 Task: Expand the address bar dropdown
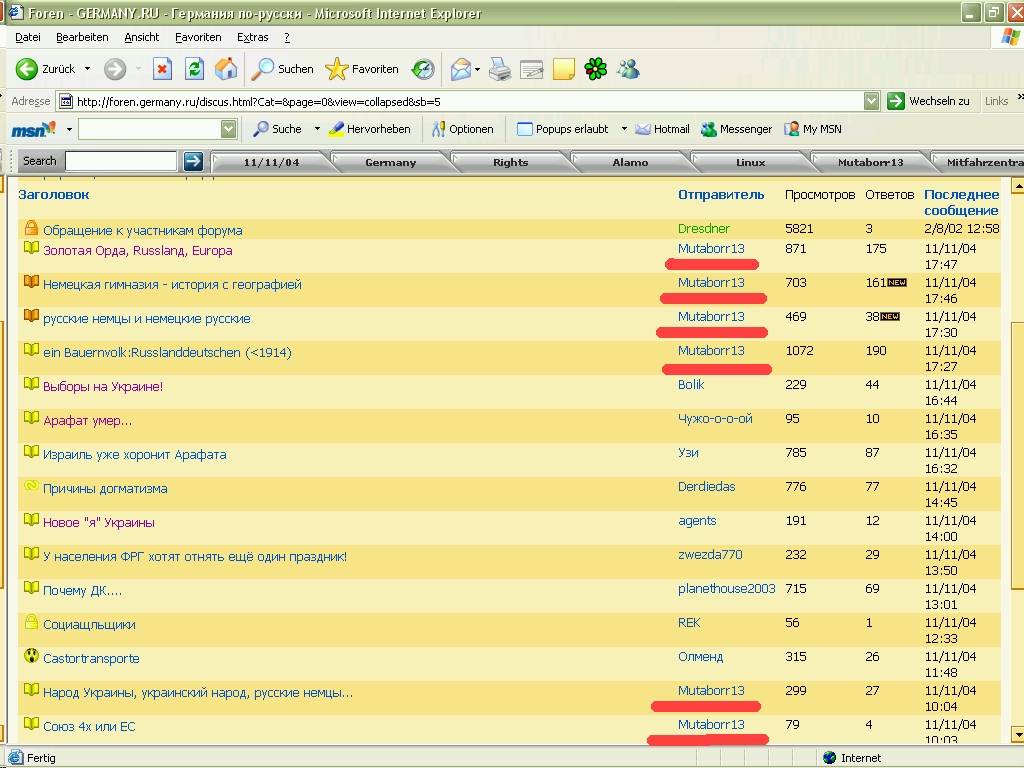870,101
